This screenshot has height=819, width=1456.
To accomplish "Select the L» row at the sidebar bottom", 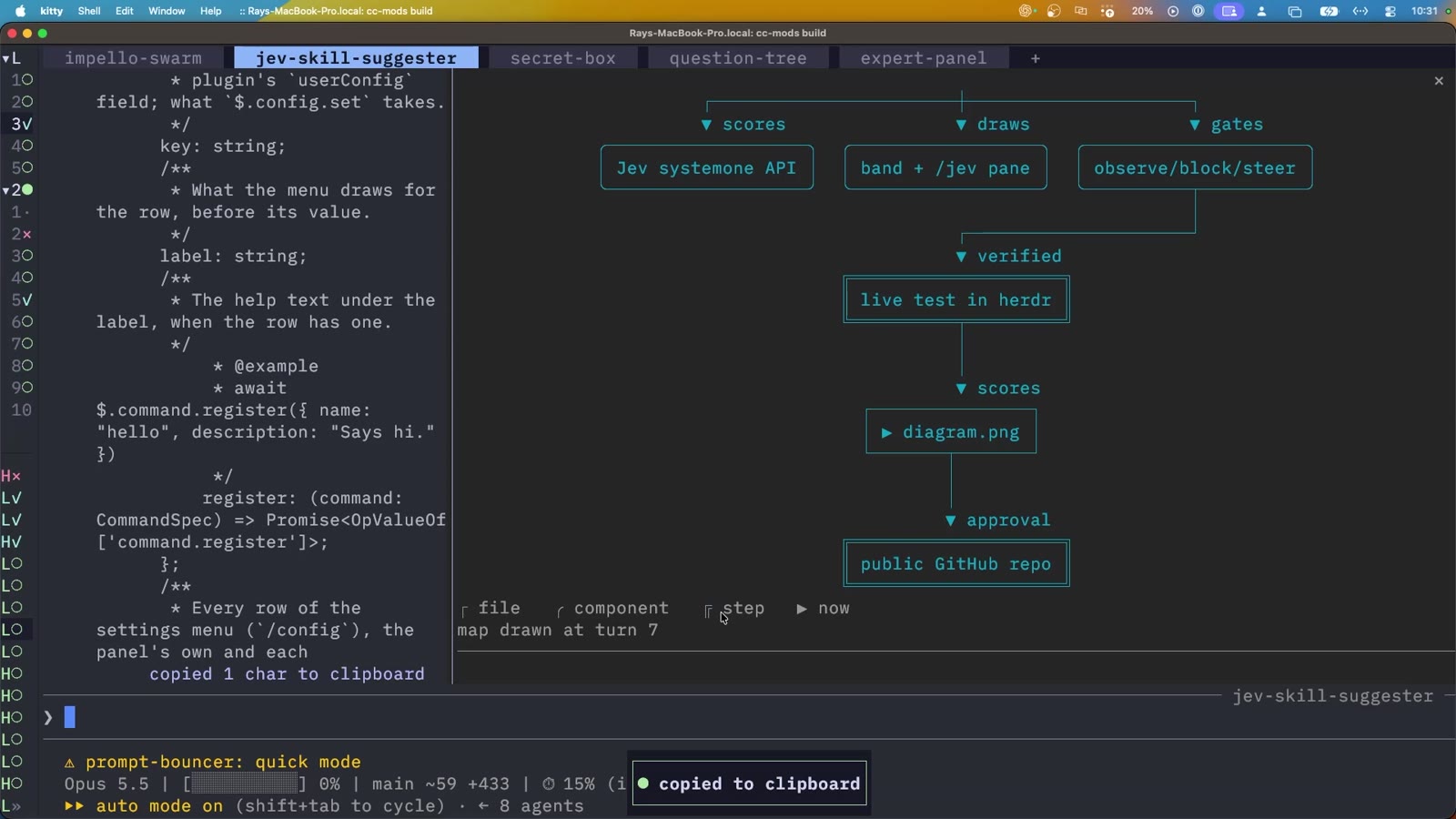I will [x=12, y=806].
